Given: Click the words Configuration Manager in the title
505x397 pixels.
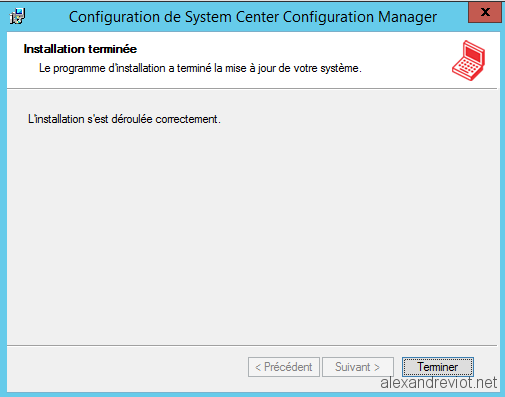Looking at the screenshot, I should click(360, 17).
